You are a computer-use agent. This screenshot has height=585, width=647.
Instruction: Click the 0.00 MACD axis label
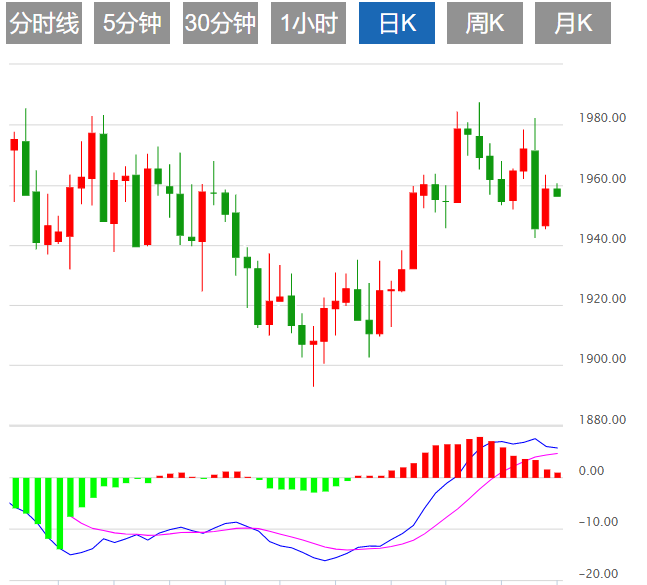591,471
